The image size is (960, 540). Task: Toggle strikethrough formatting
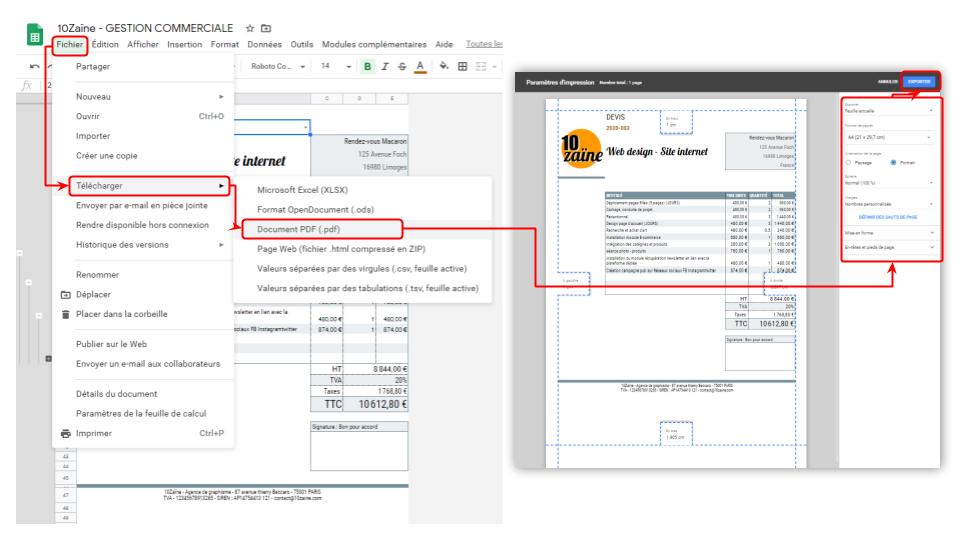402,66
